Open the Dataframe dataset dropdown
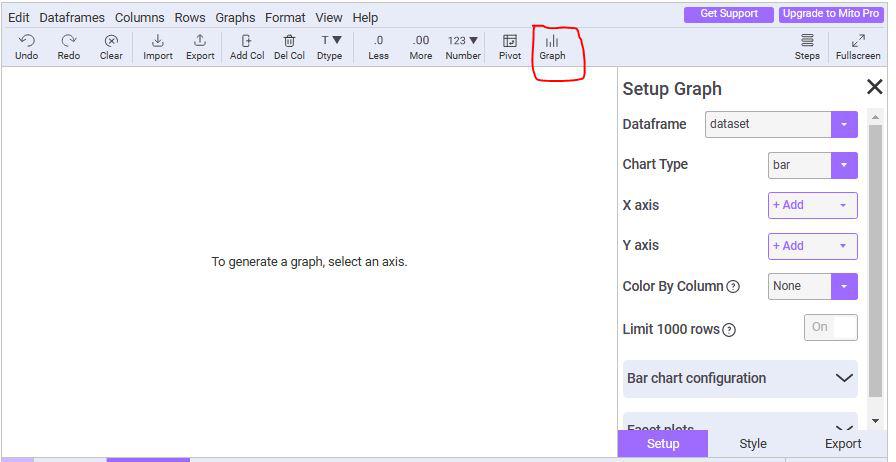The width and height of the screenshot is (896, 462). point(781,124)
